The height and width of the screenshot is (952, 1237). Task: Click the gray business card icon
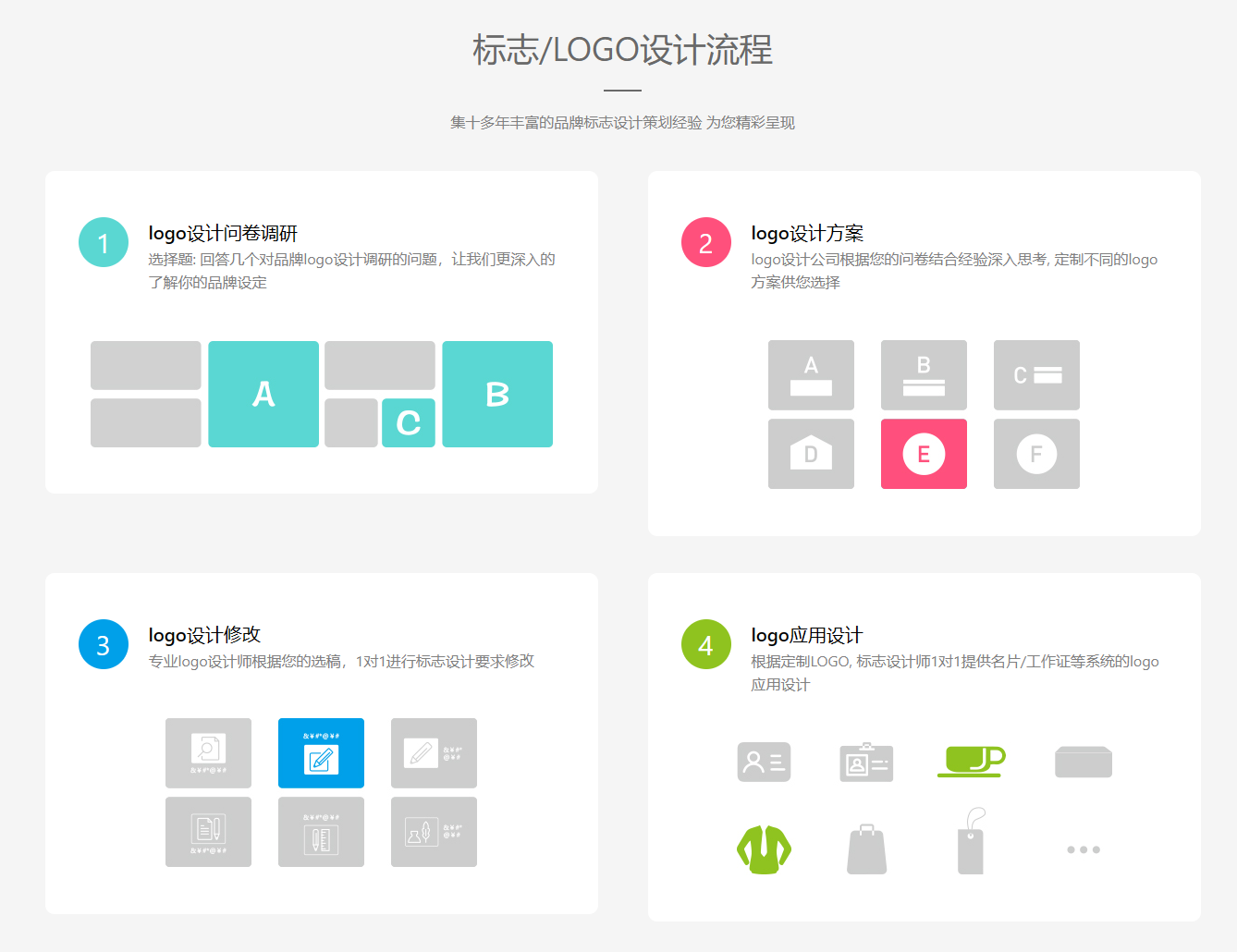click(x=764, y=762)
